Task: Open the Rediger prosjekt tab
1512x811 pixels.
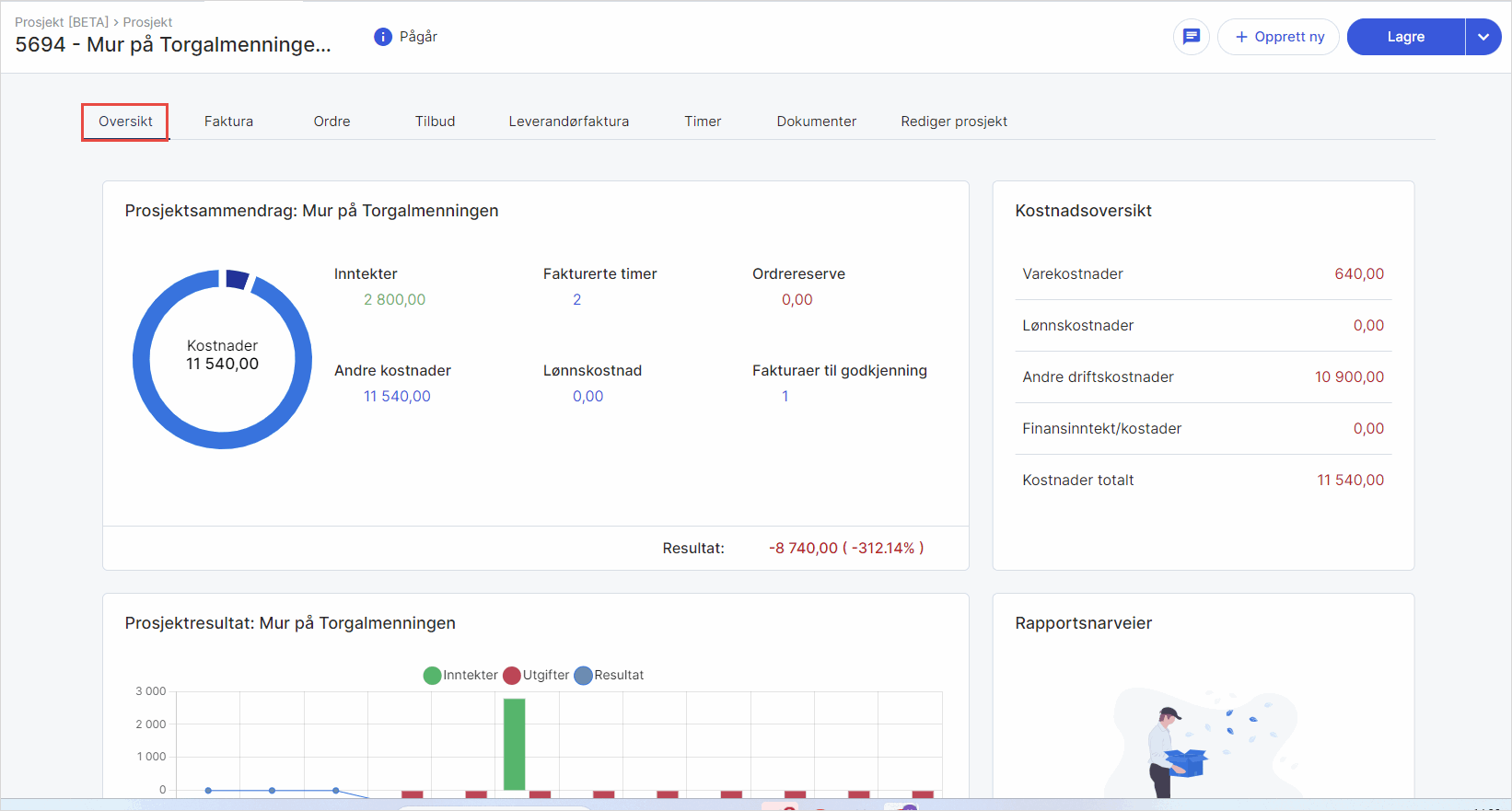Action: tap(953, 122)
